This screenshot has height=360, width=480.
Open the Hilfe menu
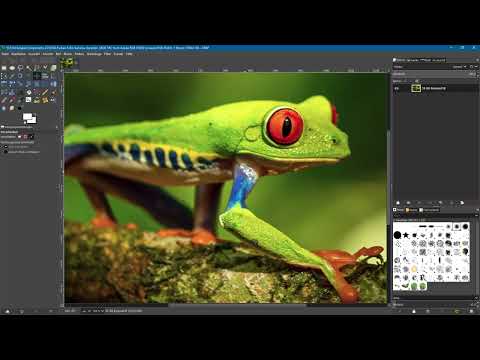tap(129, 54)
